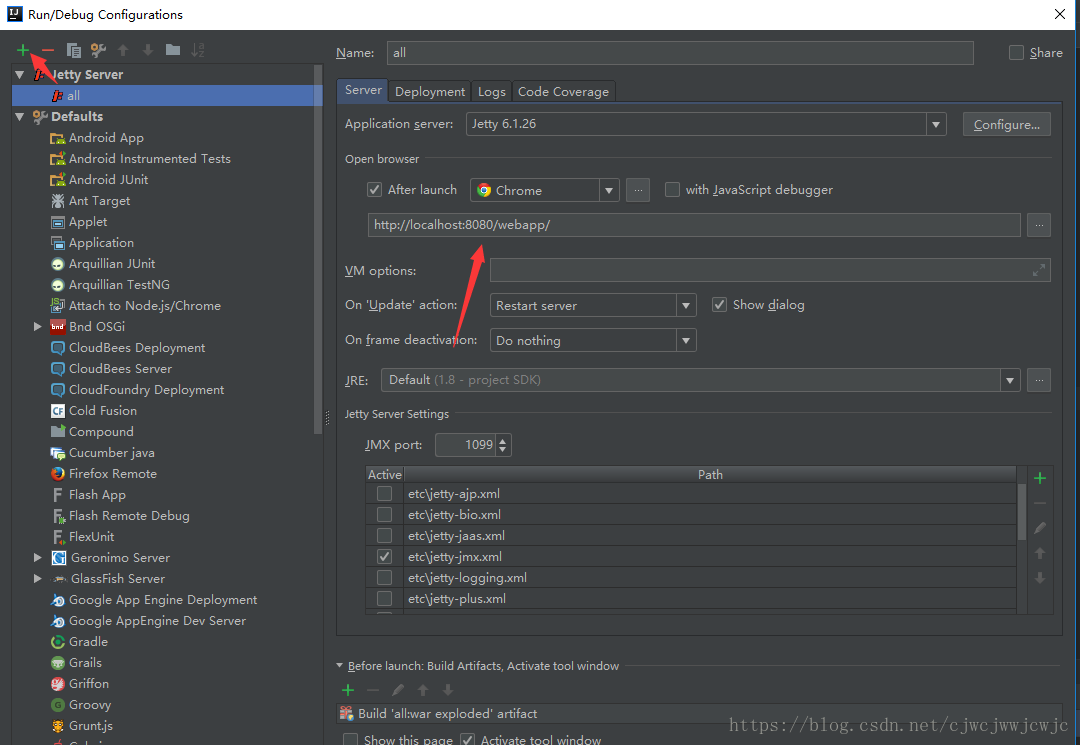Click the Jetty path table scrollbar

(1021, 512)
